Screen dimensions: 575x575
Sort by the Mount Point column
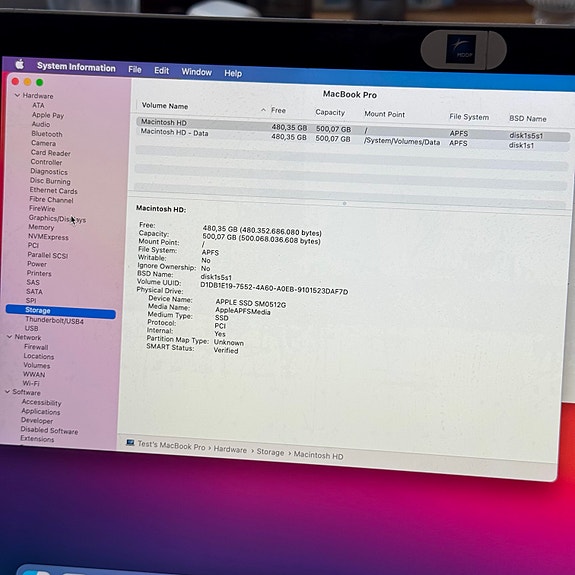click(x=384, y=114)
